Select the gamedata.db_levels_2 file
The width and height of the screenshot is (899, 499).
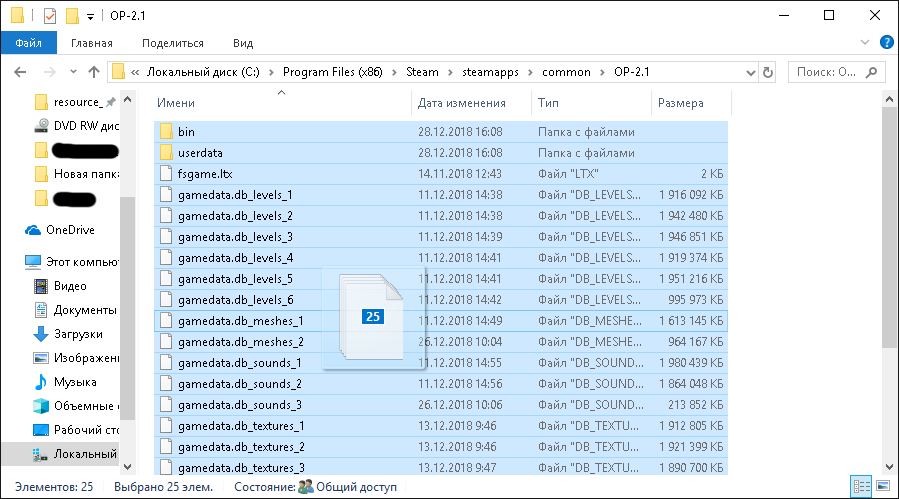pos(441,216)
